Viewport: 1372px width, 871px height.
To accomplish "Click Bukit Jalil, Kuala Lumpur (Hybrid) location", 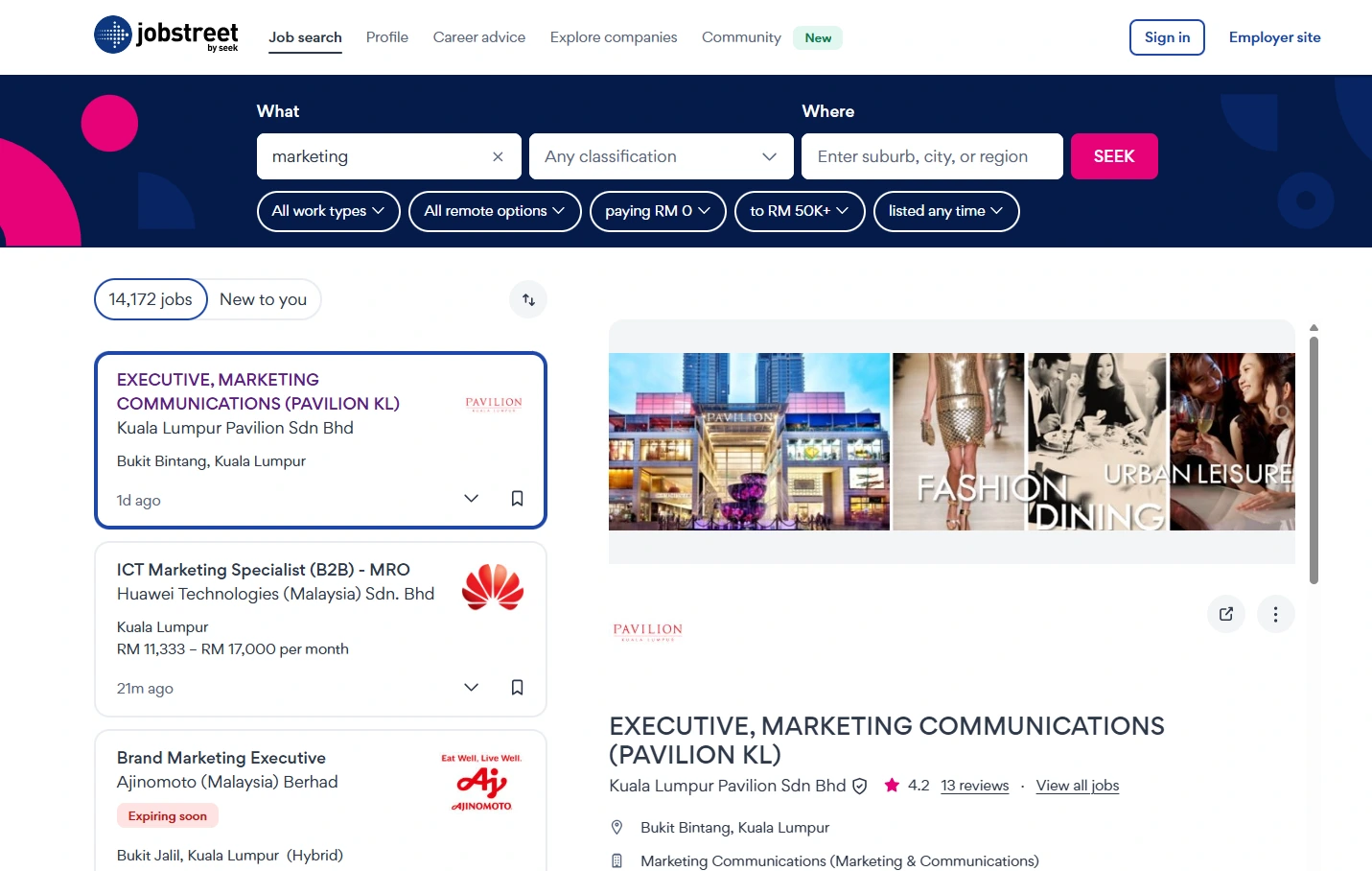I will [230, 856].
